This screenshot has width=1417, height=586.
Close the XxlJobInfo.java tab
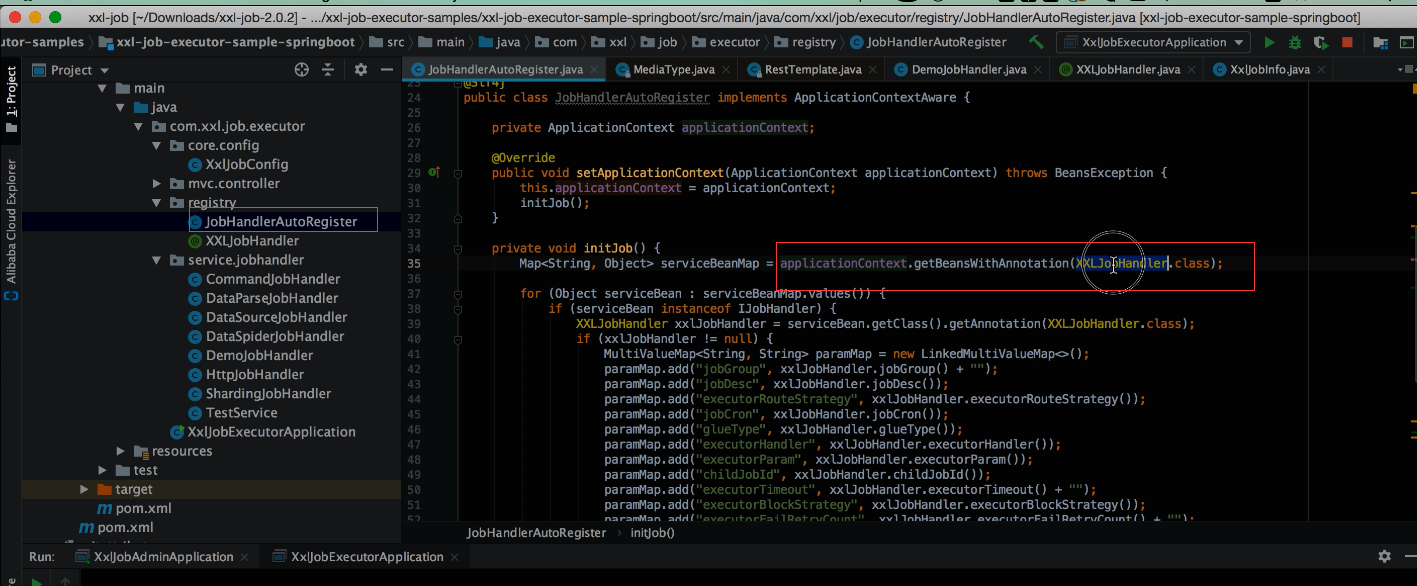click(1321, 70)
